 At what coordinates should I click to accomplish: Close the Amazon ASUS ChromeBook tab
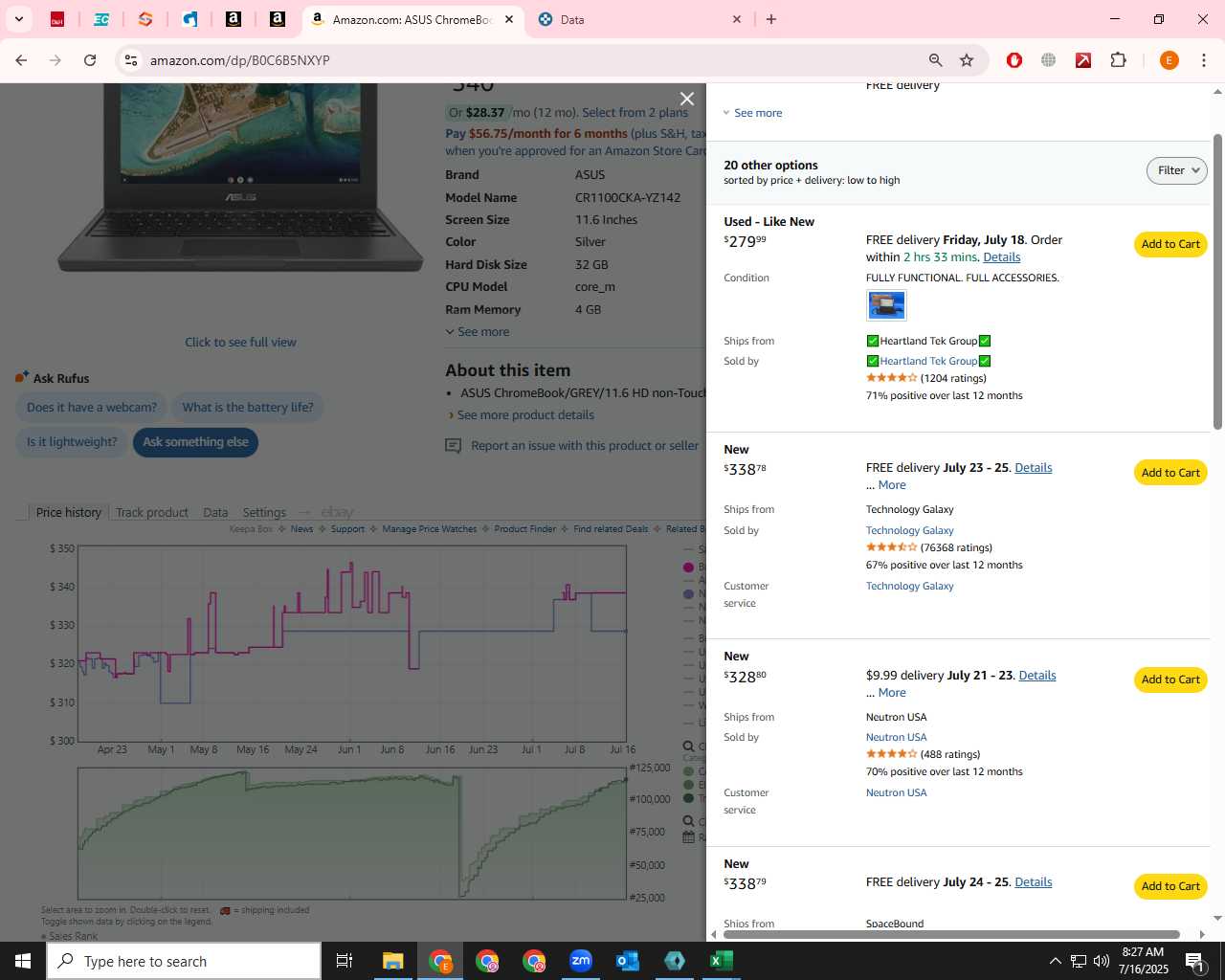point(509,19)
